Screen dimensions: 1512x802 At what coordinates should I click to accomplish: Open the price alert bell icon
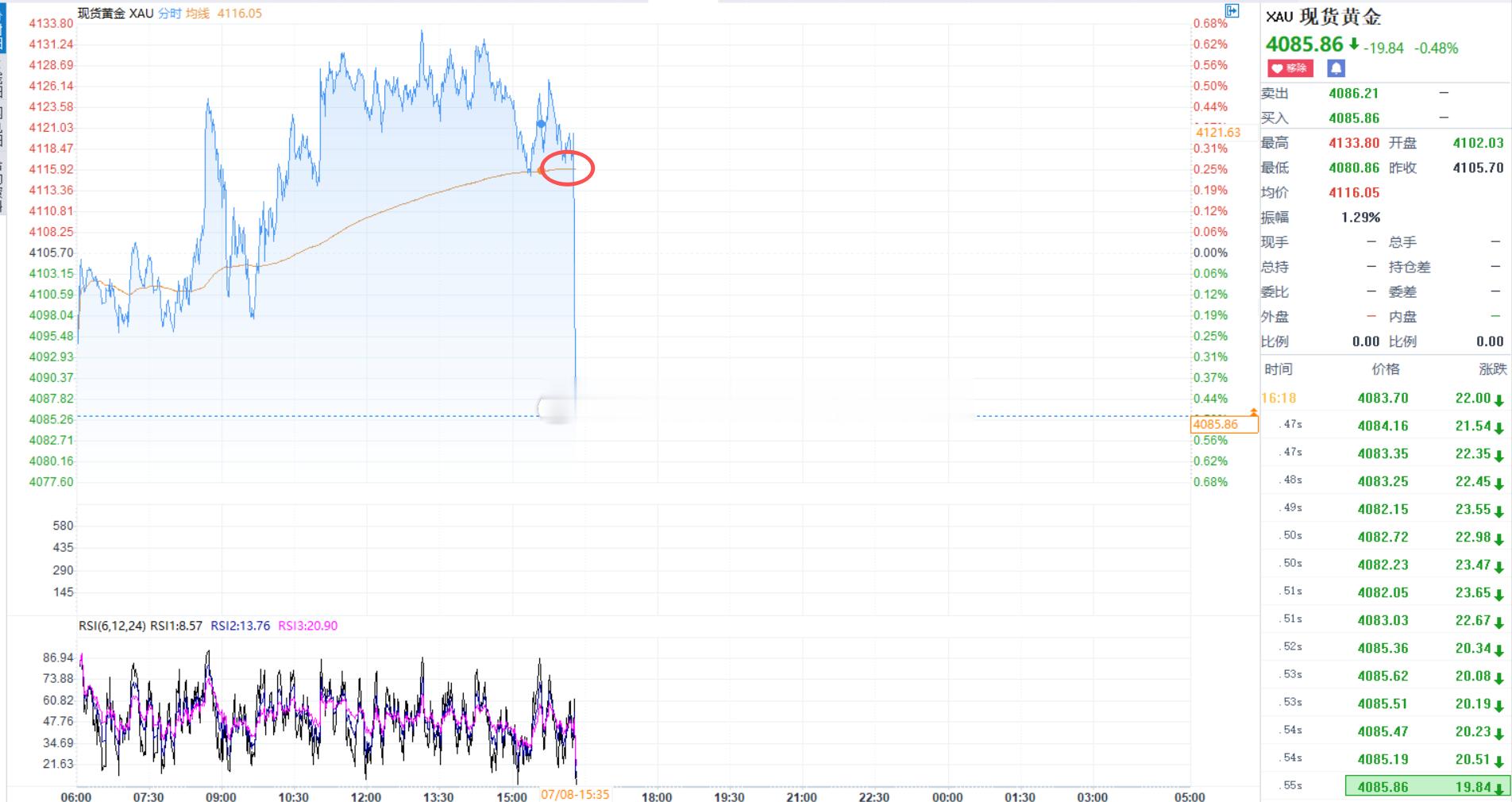point(1336,68)
